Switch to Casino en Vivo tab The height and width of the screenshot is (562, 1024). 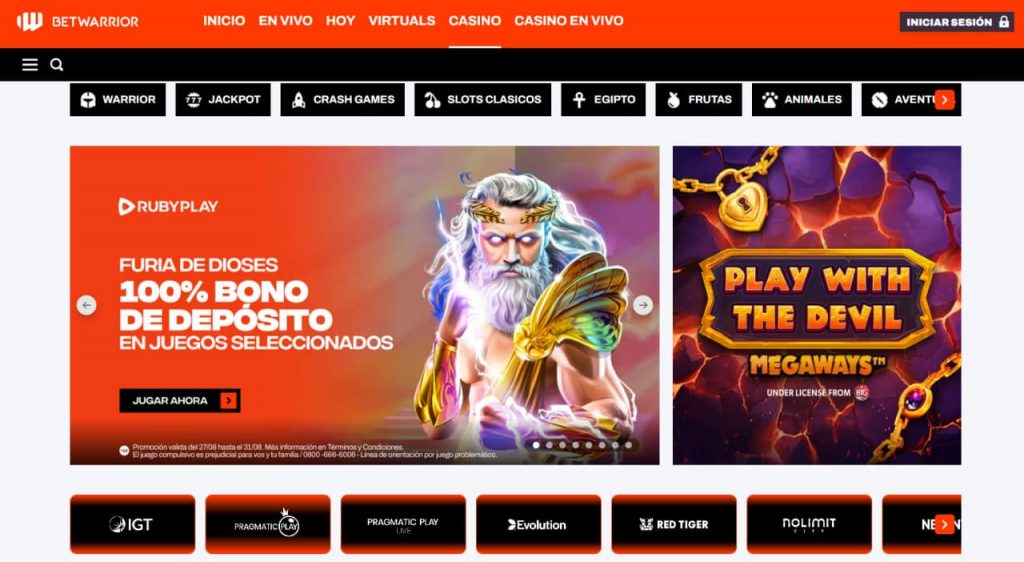(x=569, y=21)
